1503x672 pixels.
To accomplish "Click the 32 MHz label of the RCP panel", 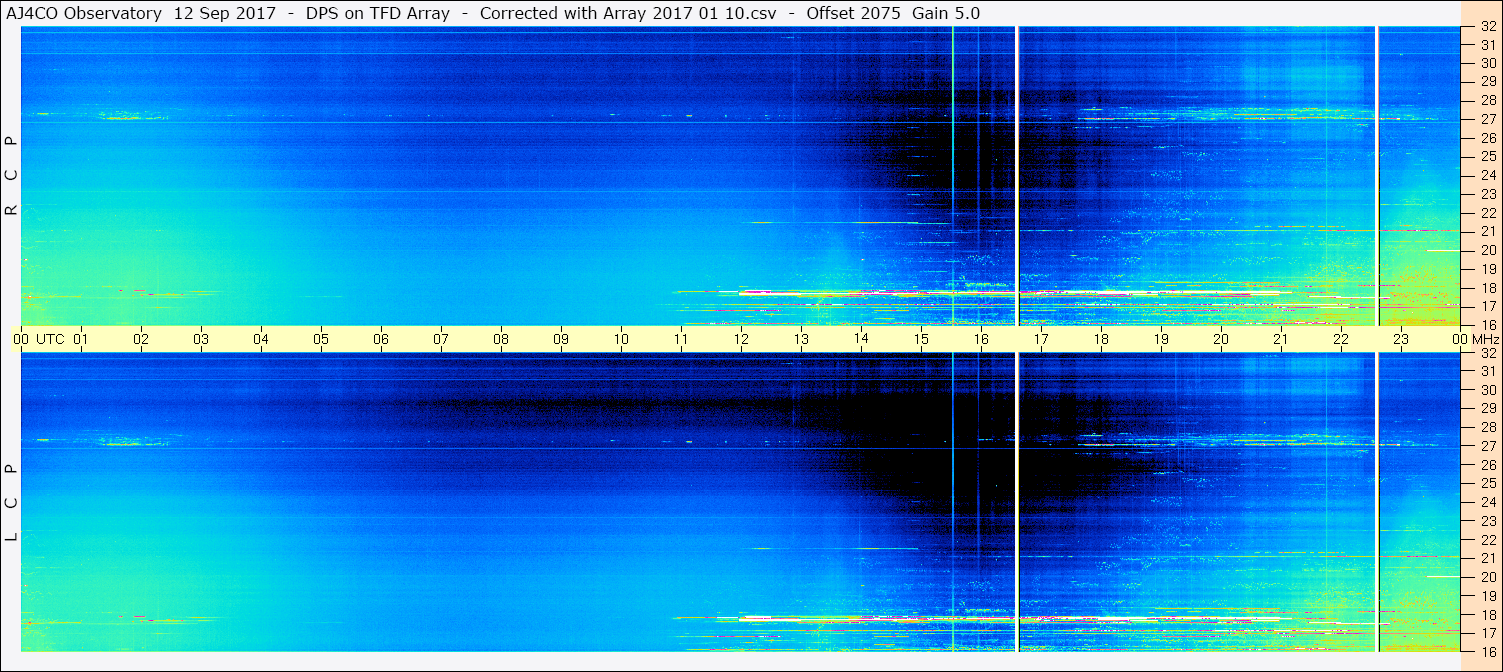I will [x=1488, y=27].
